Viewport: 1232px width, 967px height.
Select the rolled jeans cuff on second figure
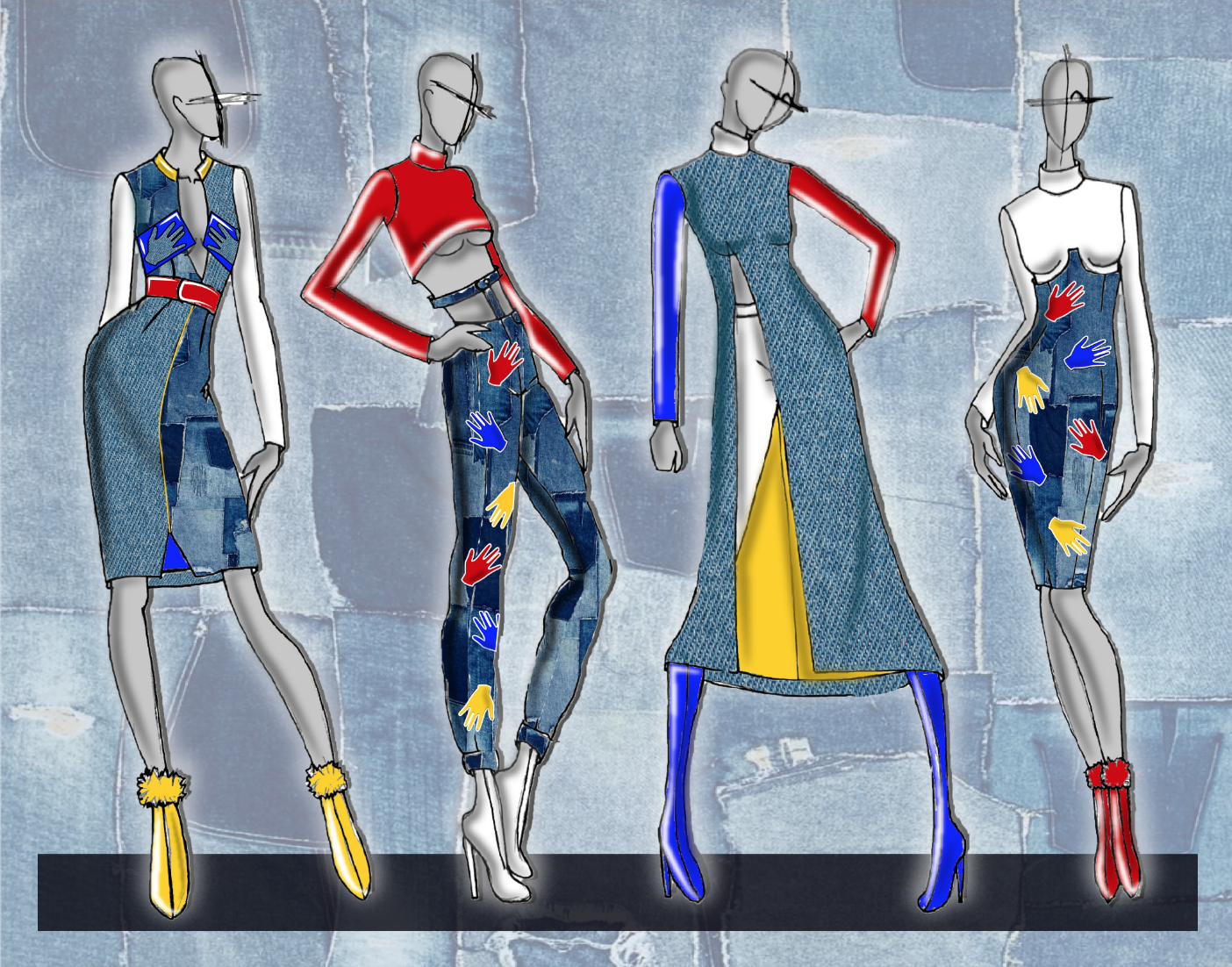(535, 731)
